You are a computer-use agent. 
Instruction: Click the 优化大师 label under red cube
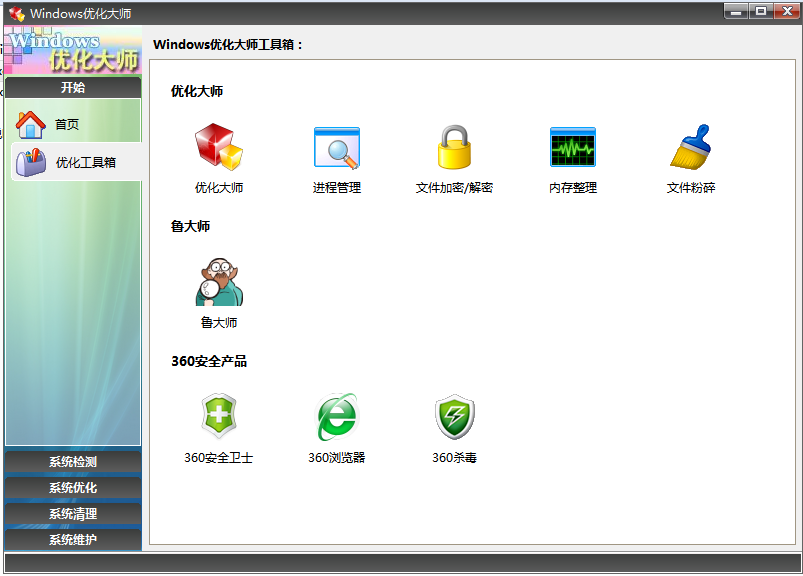click(219, 188)
